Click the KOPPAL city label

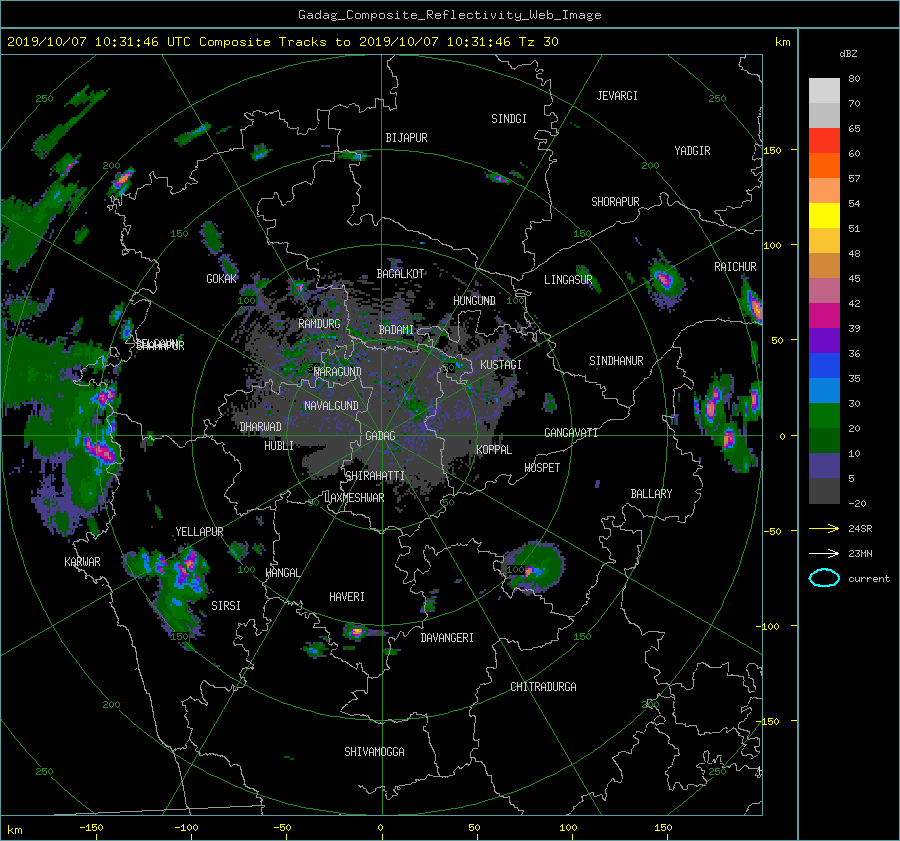coord(494,449)
